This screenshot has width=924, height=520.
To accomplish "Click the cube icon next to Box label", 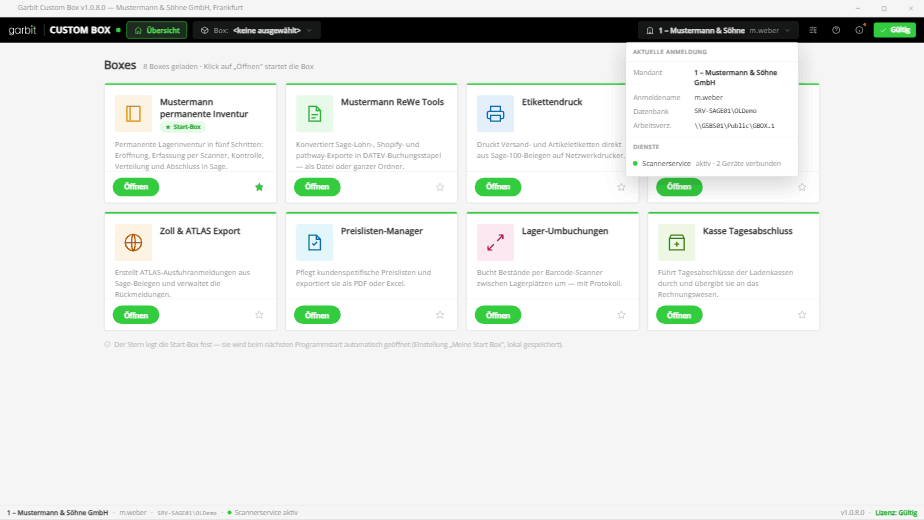I will click(204, 30).
